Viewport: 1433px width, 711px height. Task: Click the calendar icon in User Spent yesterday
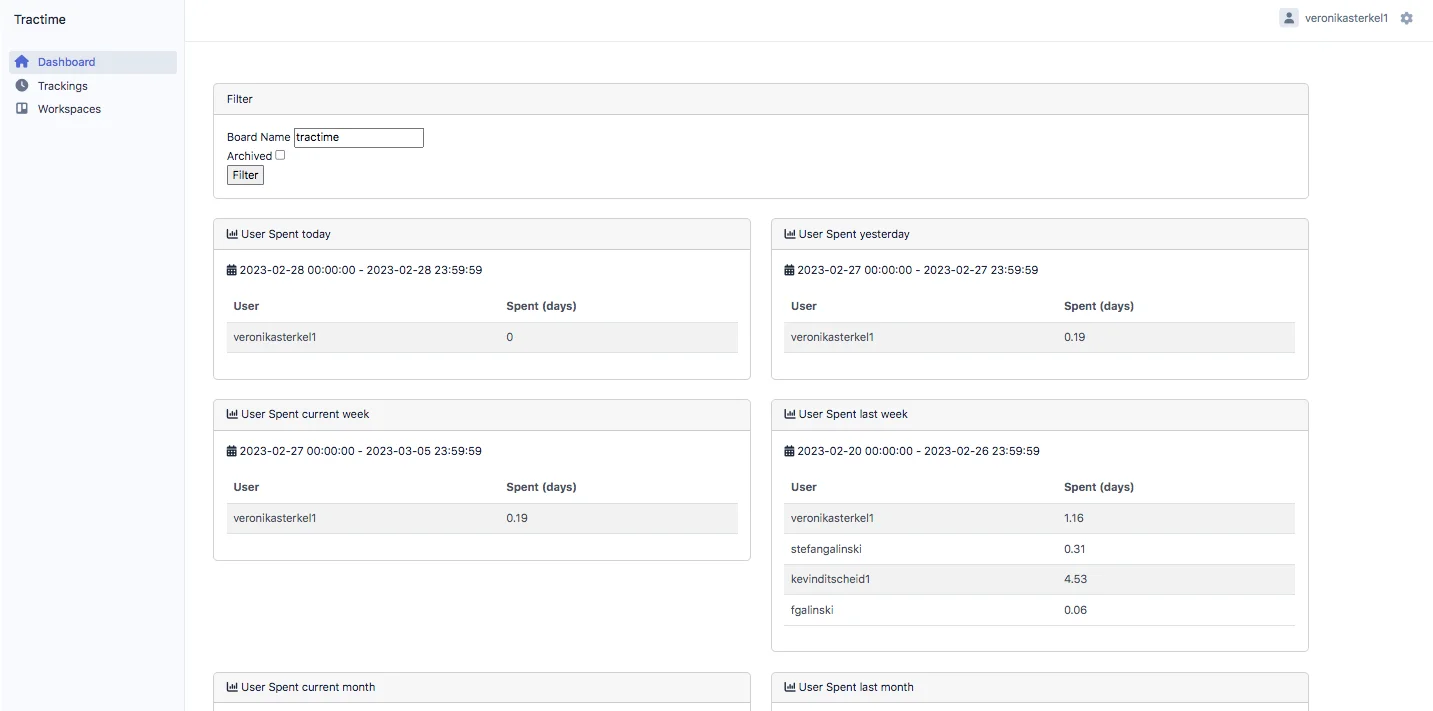point(787,269)
